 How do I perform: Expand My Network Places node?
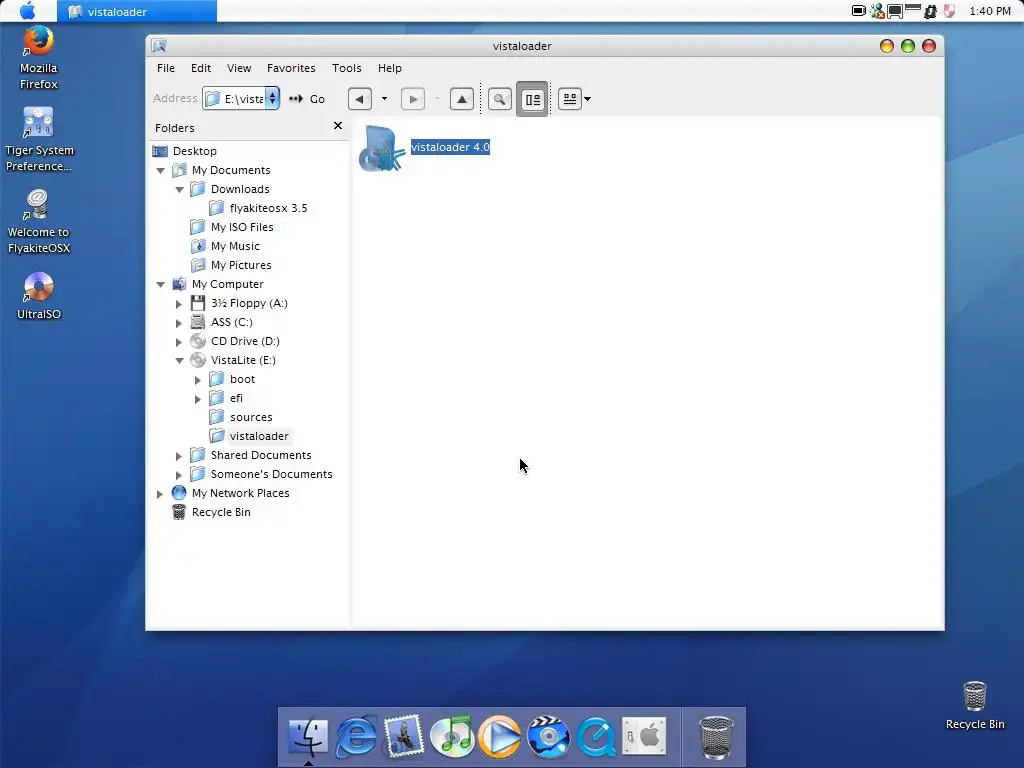[160, 494]
